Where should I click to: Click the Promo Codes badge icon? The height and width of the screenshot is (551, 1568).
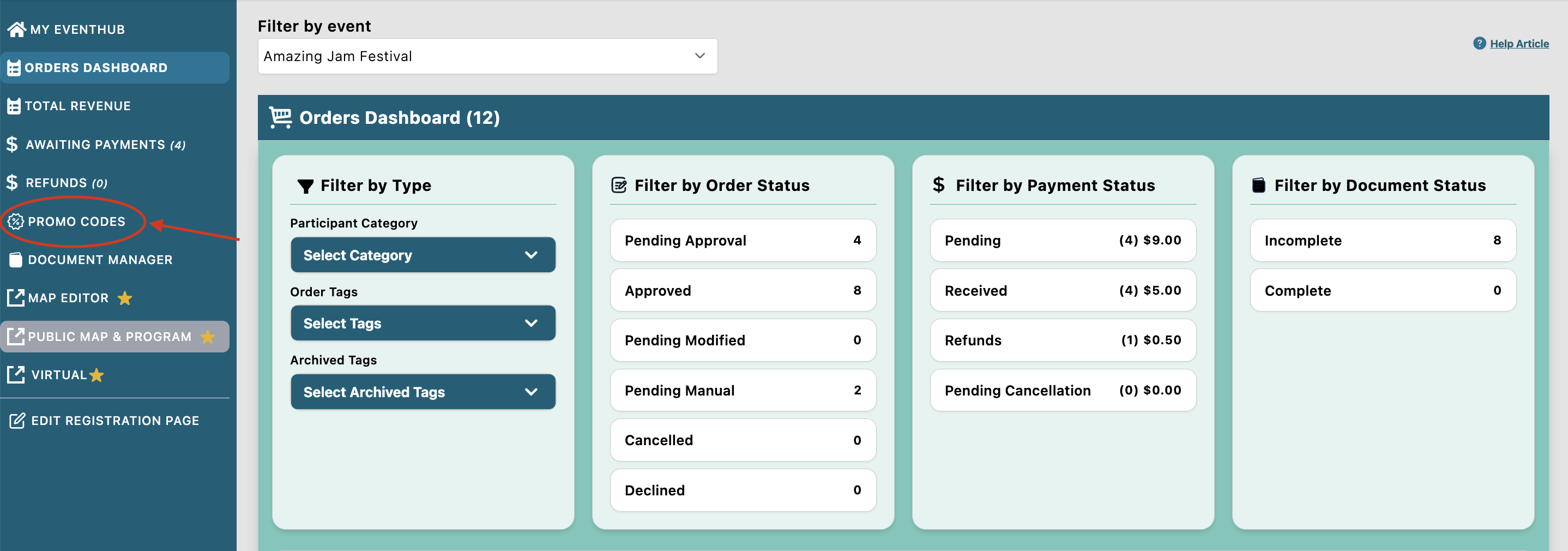(16, 221)
